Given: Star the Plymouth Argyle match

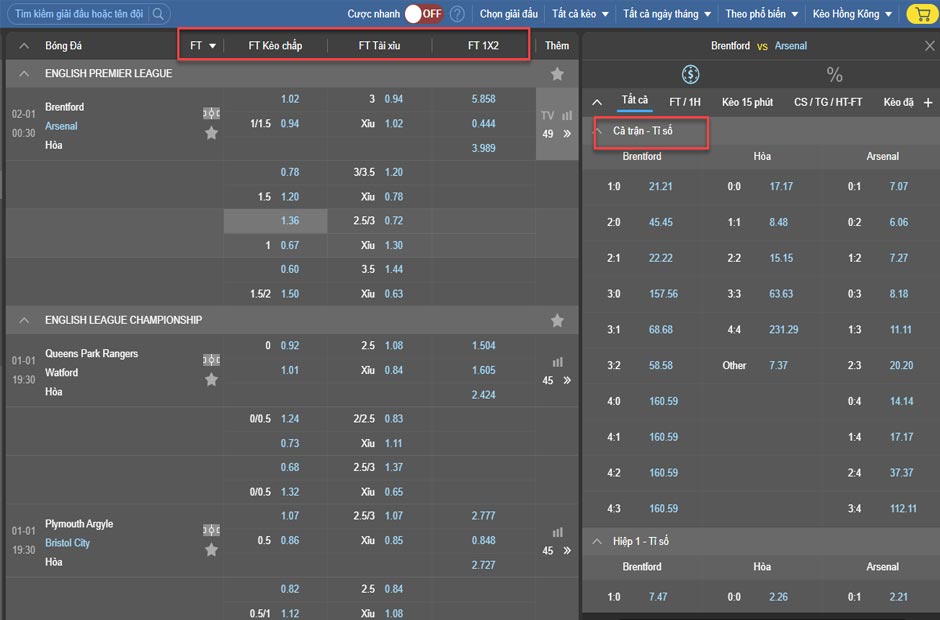Looking at the screenshot, I should [x=211, y=549].
